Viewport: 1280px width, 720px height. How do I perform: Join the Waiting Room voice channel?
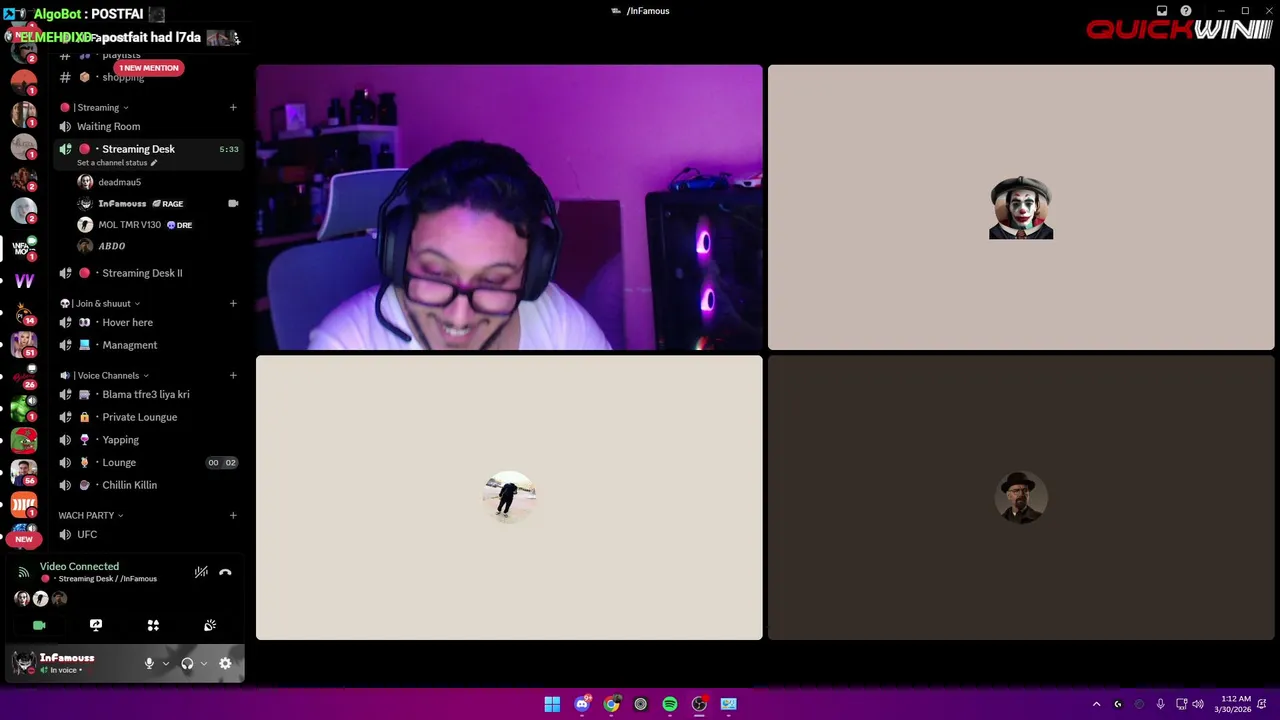coord(148,126)
